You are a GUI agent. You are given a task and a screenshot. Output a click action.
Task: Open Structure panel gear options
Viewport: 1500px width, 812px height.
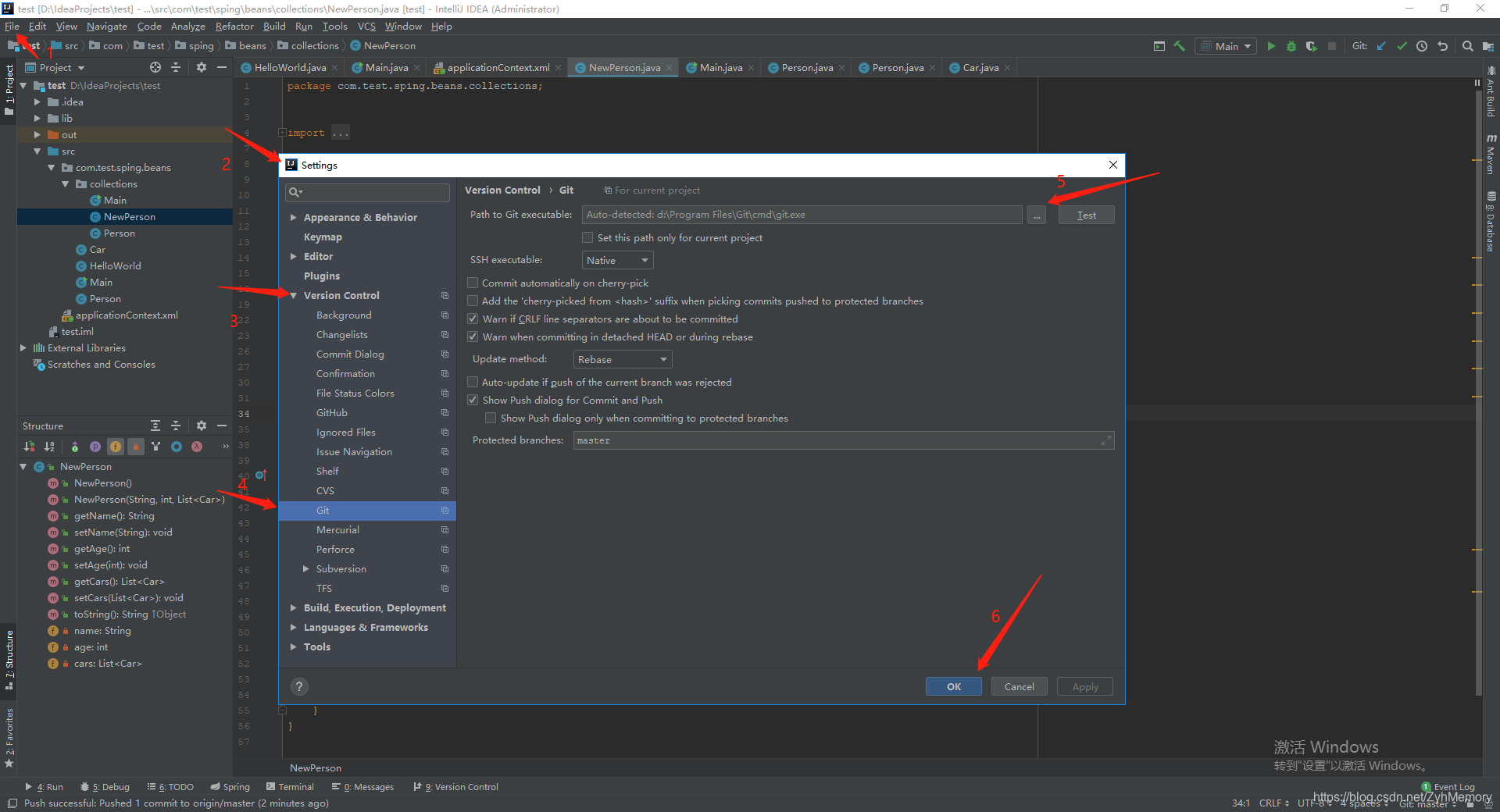coord(201,426)
